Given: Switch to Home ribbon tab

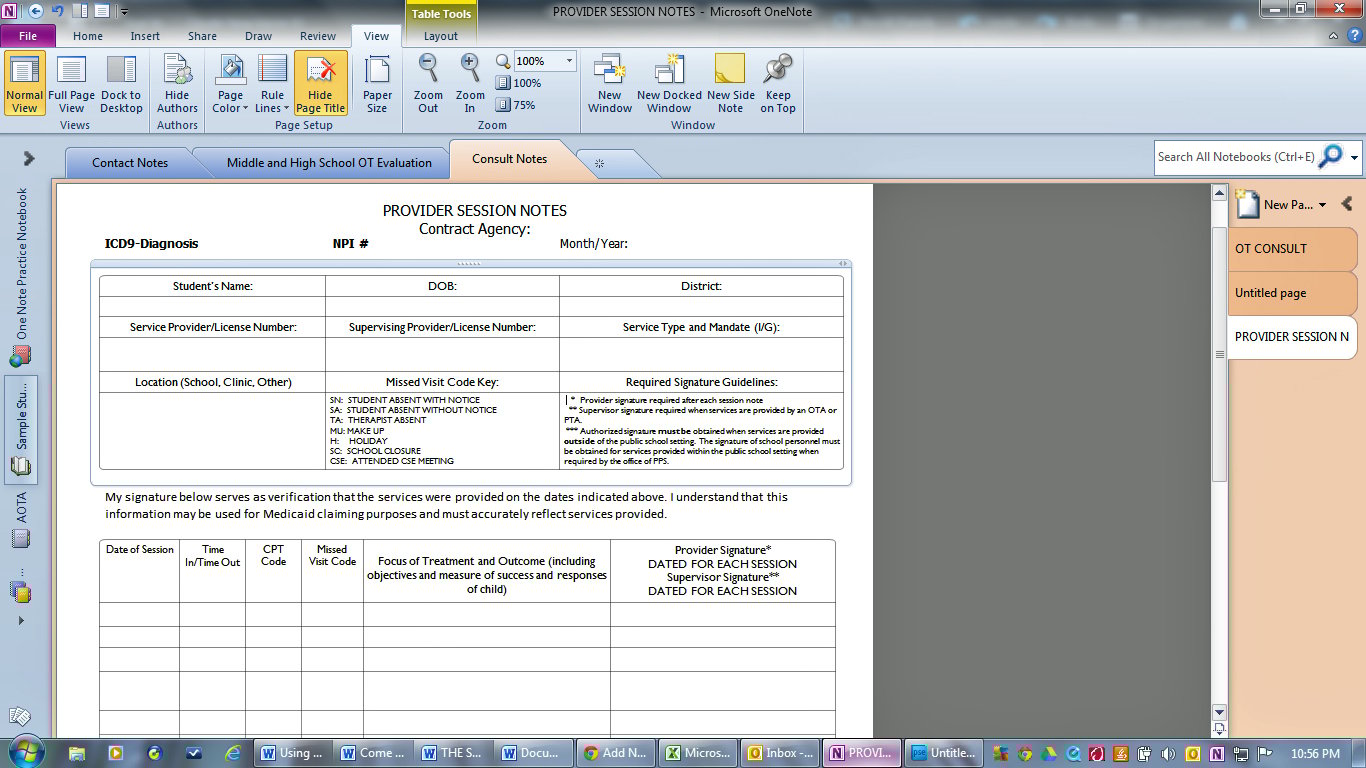Looking at the screenshot, I should tap(88, 36).
